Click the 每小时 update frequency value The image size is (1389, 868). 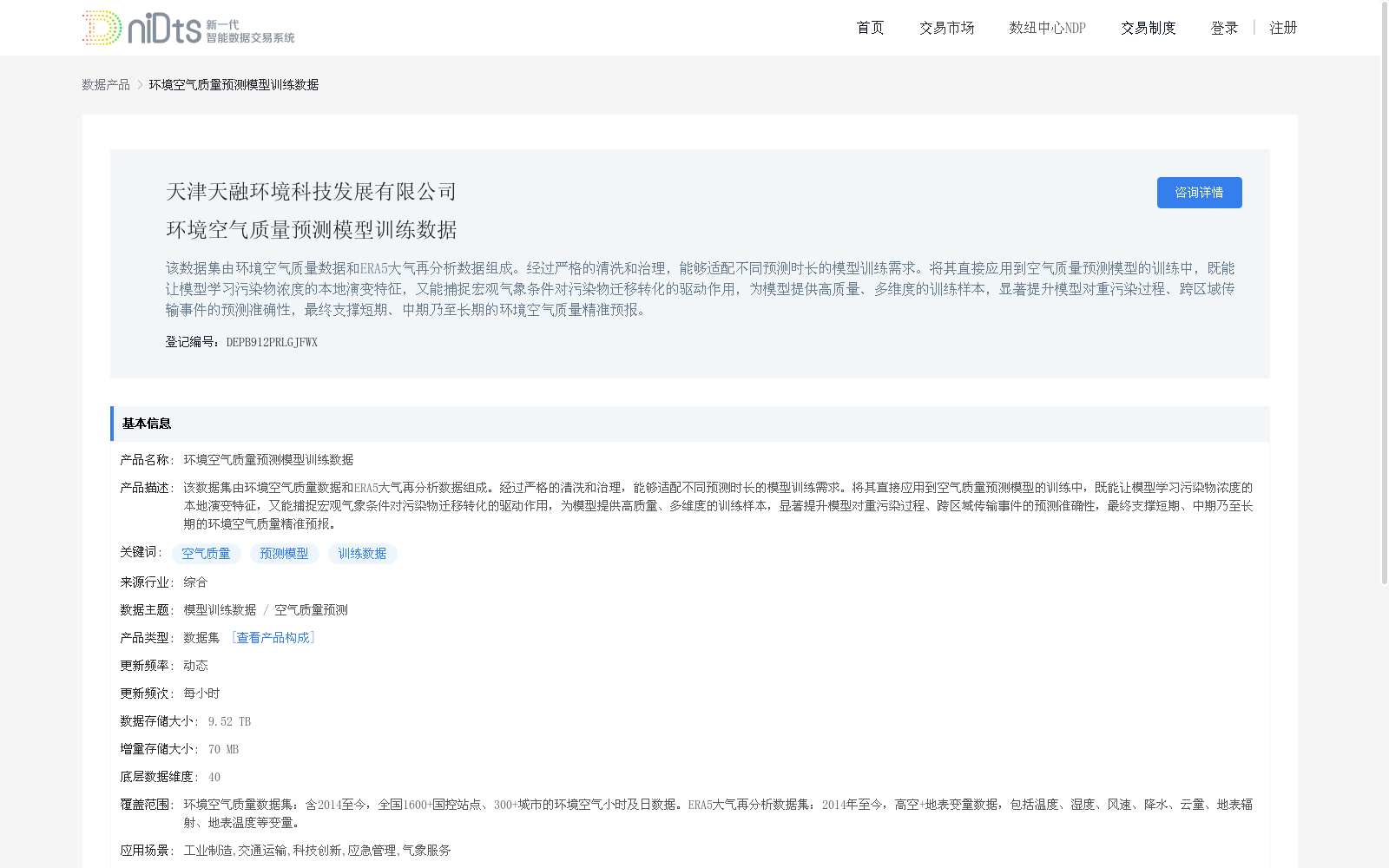coord(201,694)
